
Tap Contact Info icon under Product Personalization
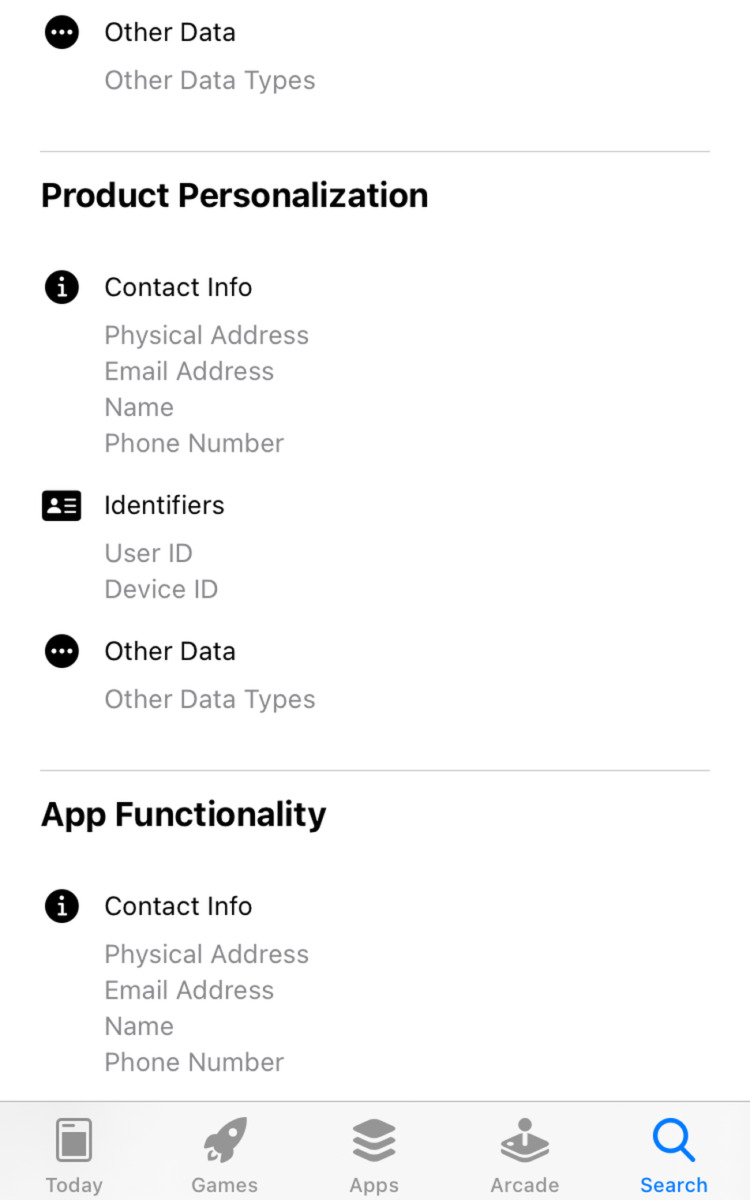[62, 288]
